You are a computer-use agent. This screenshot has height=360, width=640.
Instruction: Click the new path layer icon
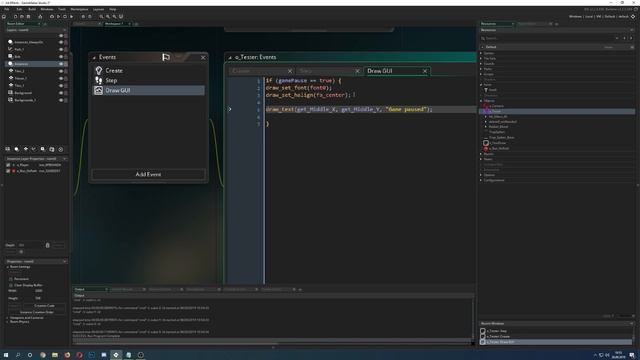[34, 149]
